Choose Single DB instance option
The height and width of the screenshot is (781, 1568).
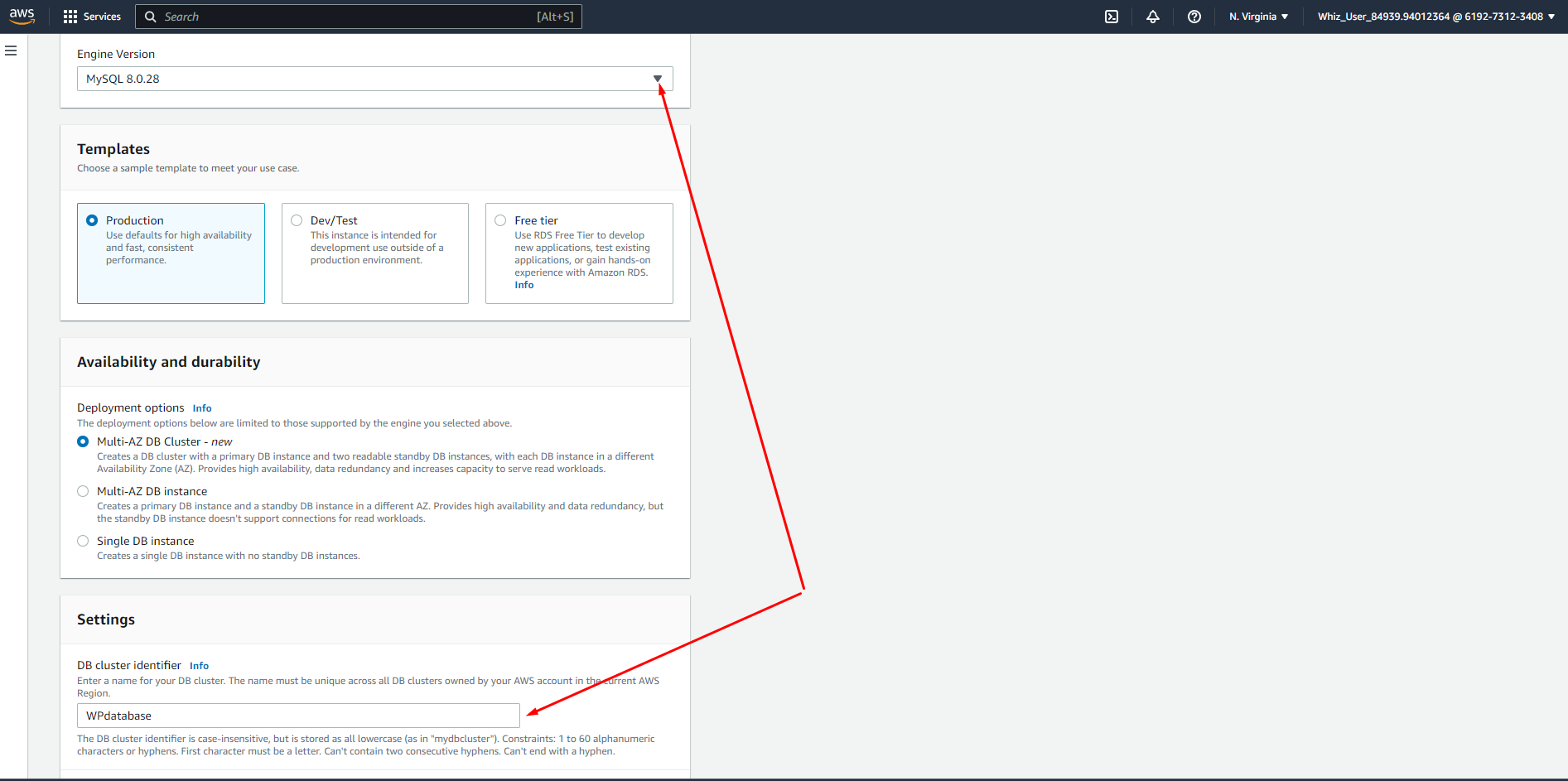point(83,541)
